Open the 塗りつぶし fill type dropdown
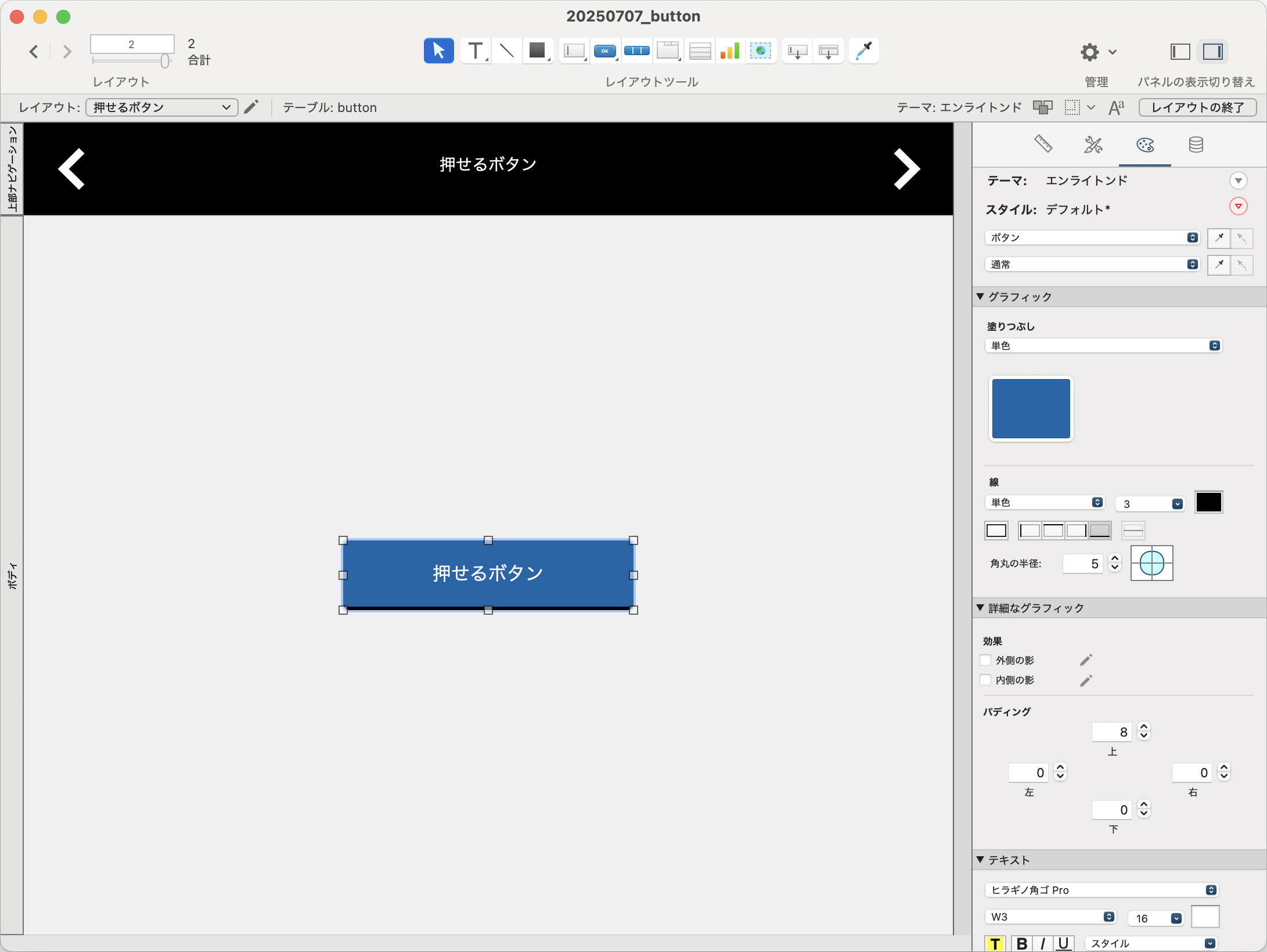Viewport: 1267px width, 952px height. point(1103,346)
